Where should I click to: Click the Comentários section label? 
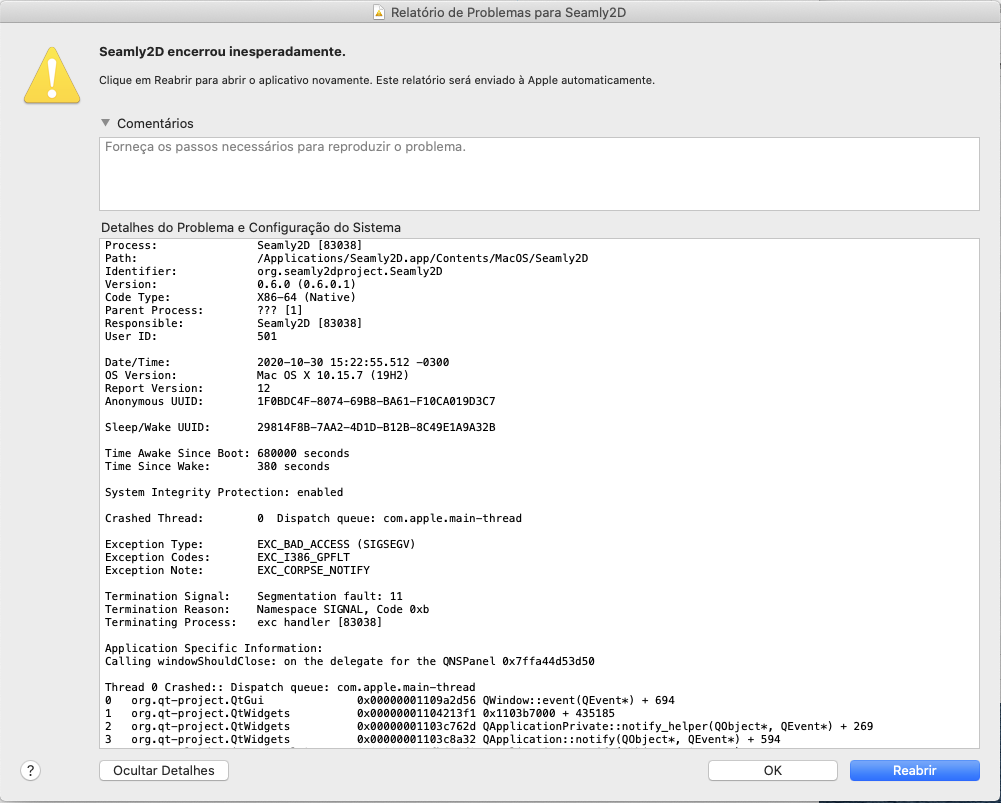click(155, 123)
